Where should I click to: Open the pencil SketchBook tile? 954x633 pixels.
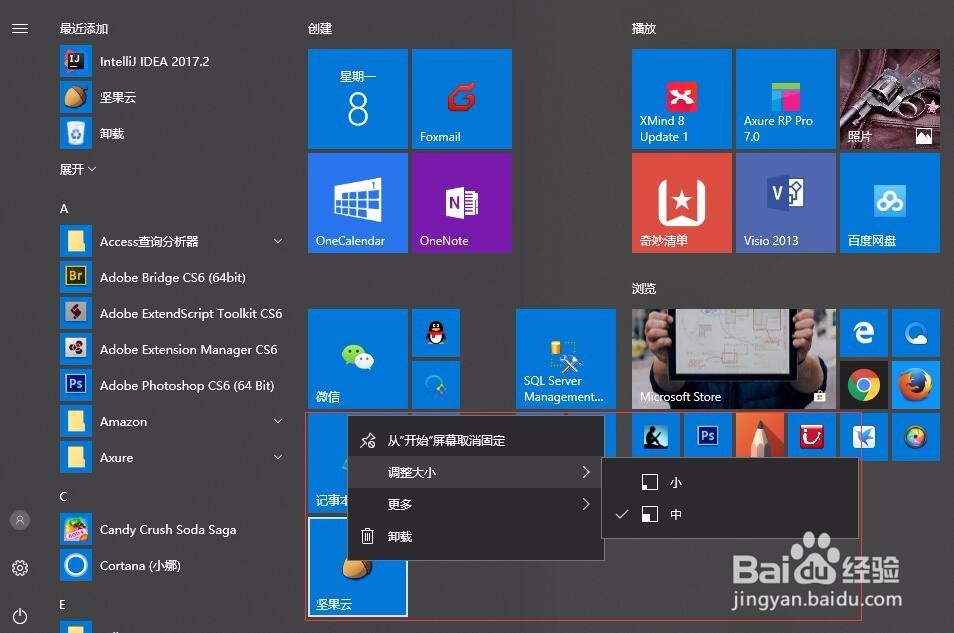[x=760, y=435]
